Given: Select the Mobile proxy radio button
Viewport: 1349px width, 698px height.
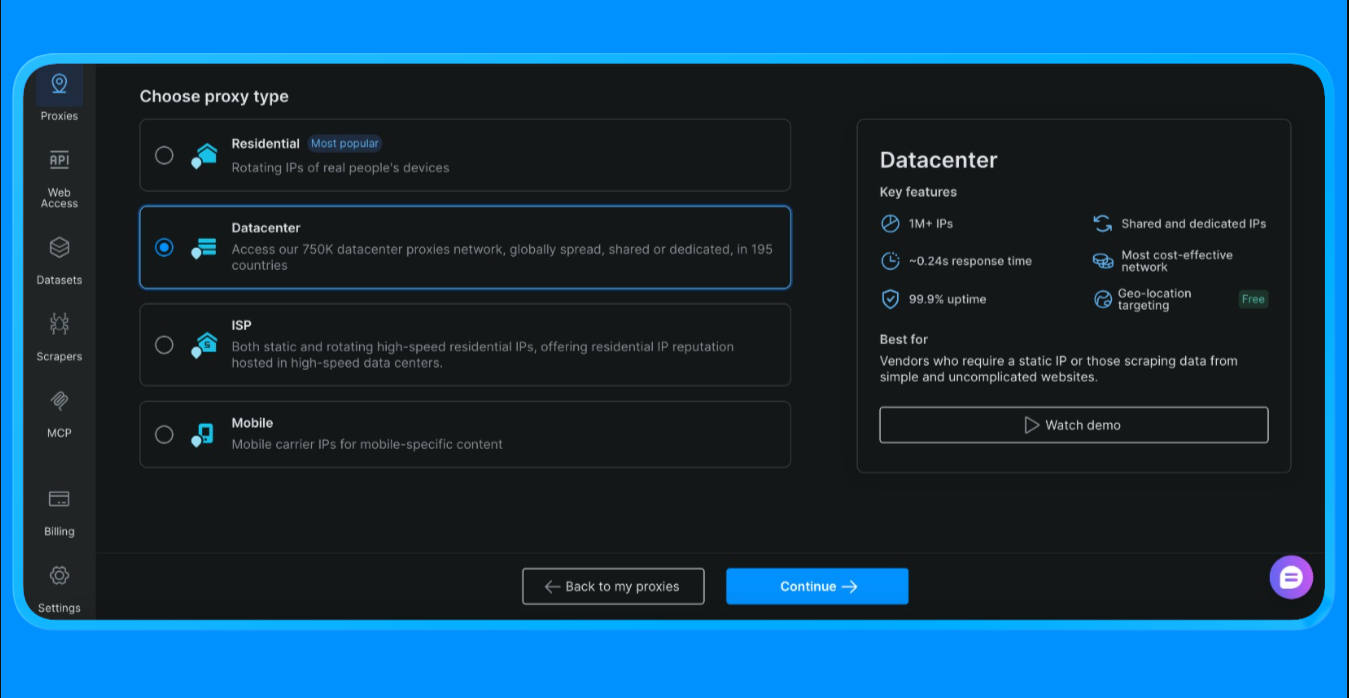Looking at the screenshot, I should pos(164,435).
